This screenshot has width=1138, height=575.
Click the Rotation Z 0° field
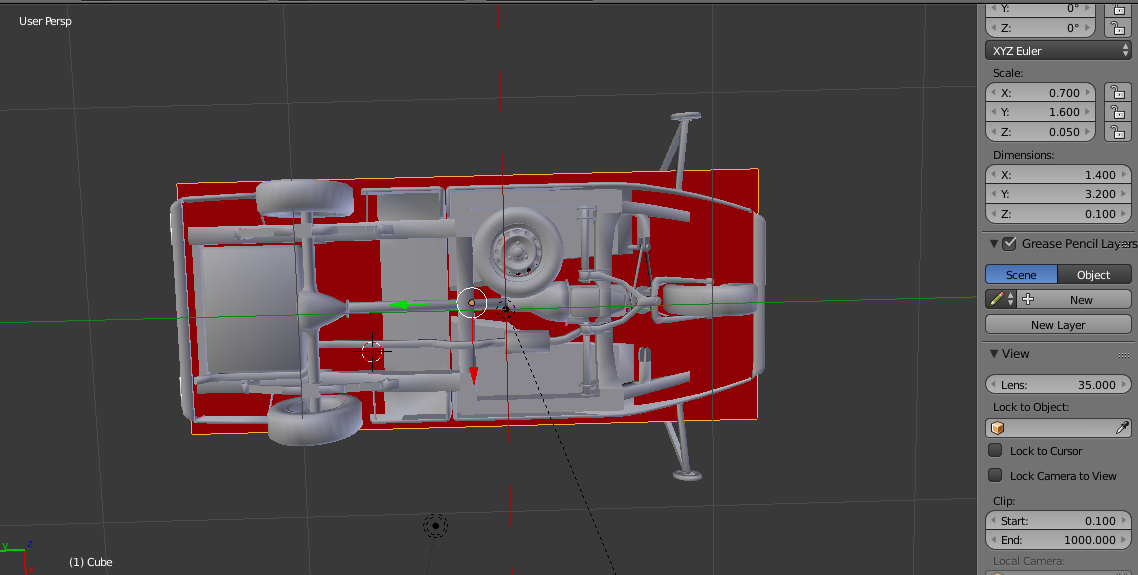[1040, 28]
